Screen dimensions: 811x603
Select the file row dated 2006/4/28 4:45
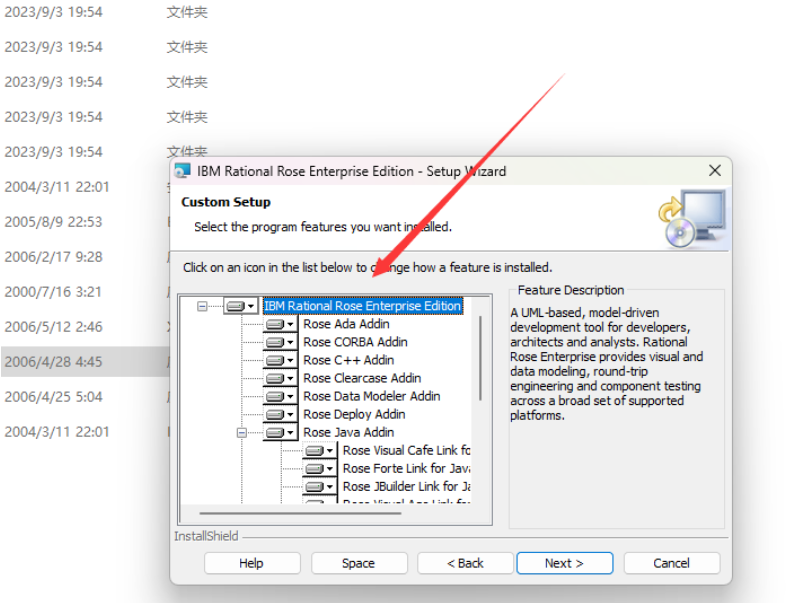point(85,361)
